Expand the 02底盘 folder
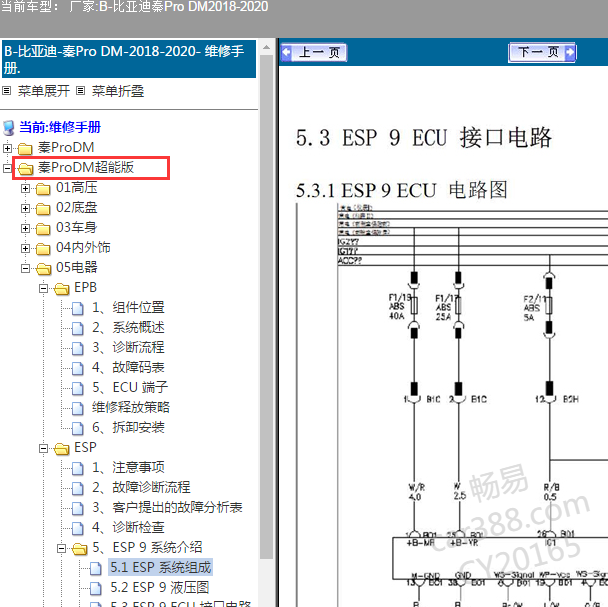This screenshot has width=608, height=607. pos(25,209)
